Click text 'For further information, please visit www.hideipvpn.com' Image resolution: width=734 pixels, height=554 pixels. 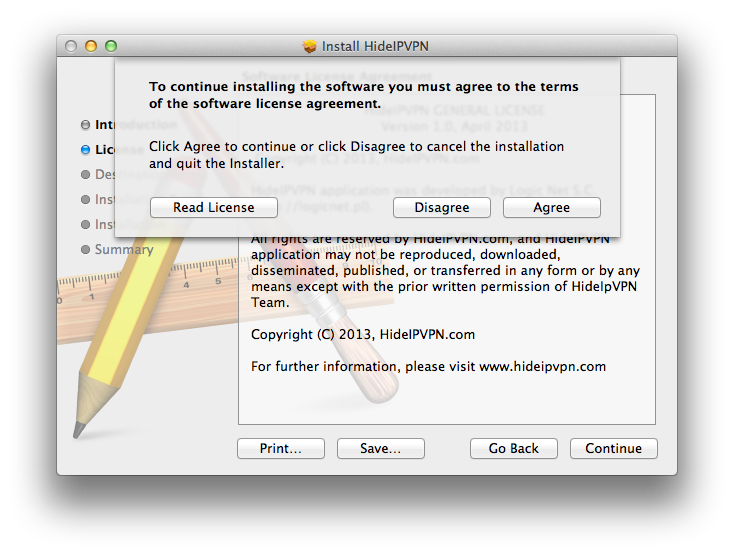click(x=428, y=366)
